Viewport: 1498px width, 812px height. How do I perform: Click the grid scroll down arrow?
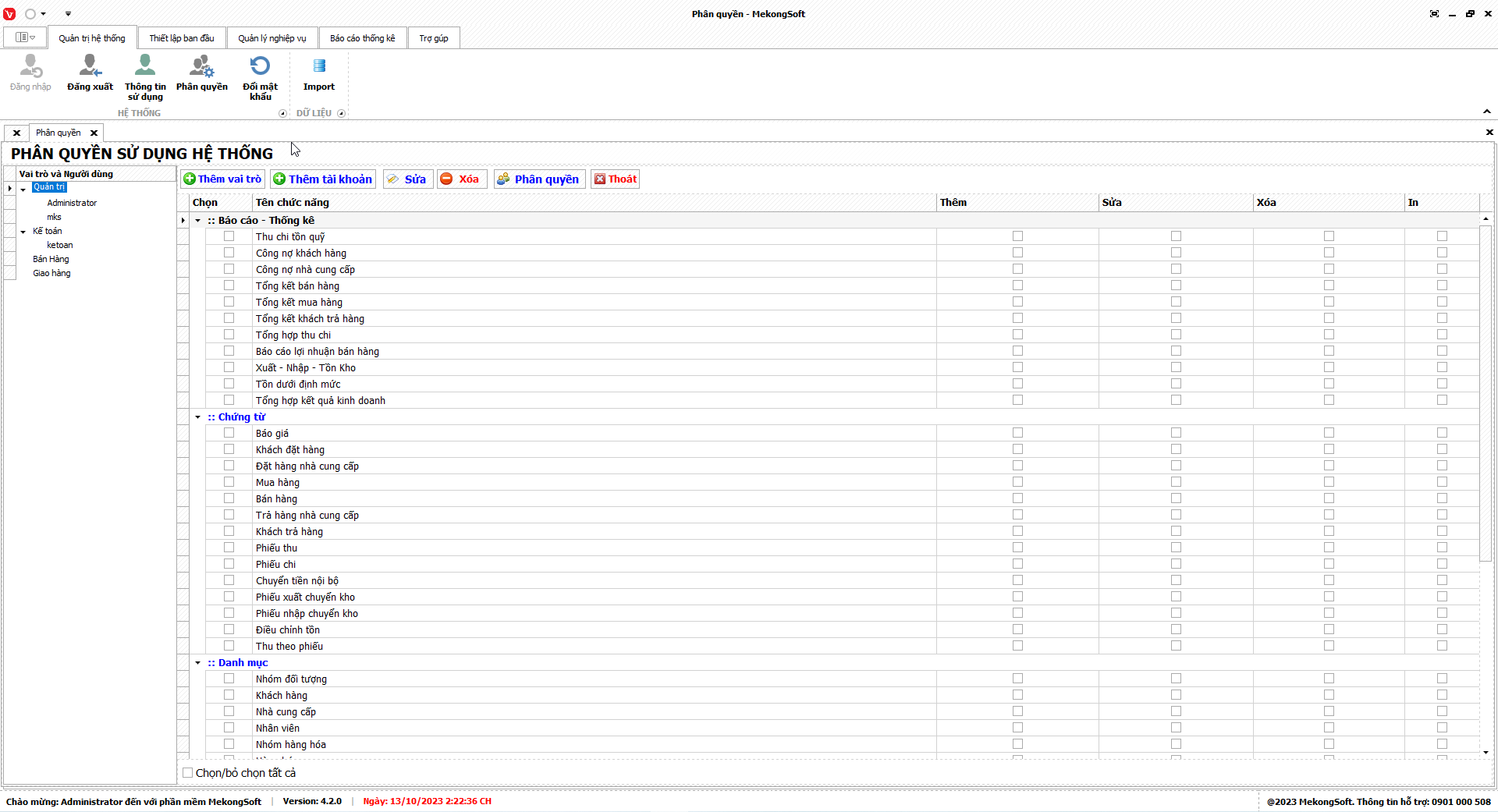[x=1486, y=753]
